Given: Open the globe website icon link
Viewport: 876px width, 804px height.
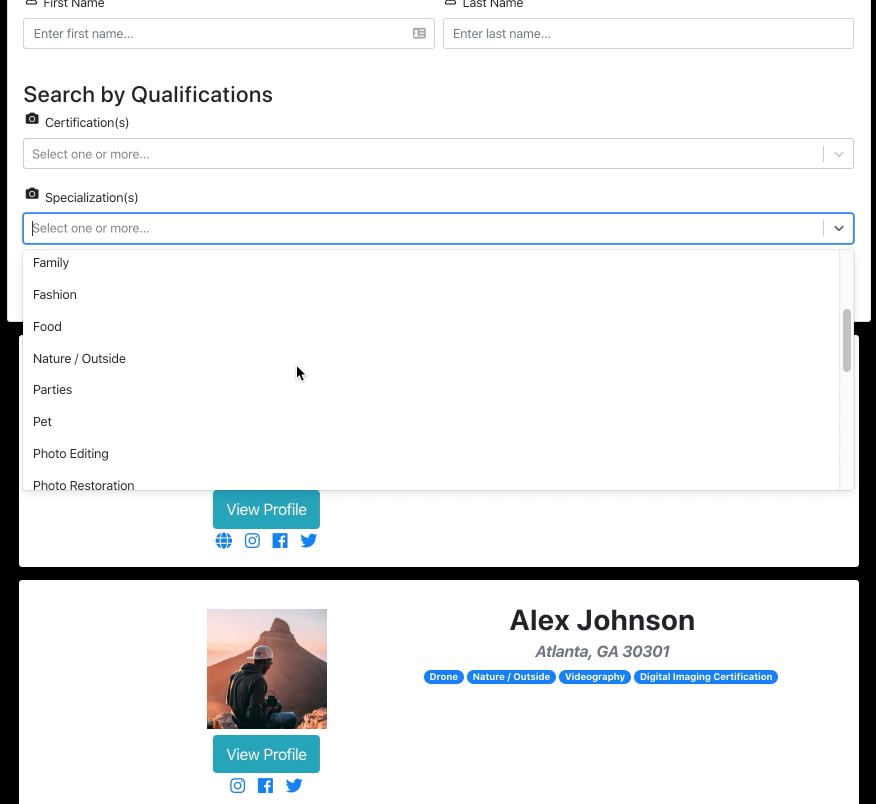Looking at the screenshot, I should coord(224,541).
